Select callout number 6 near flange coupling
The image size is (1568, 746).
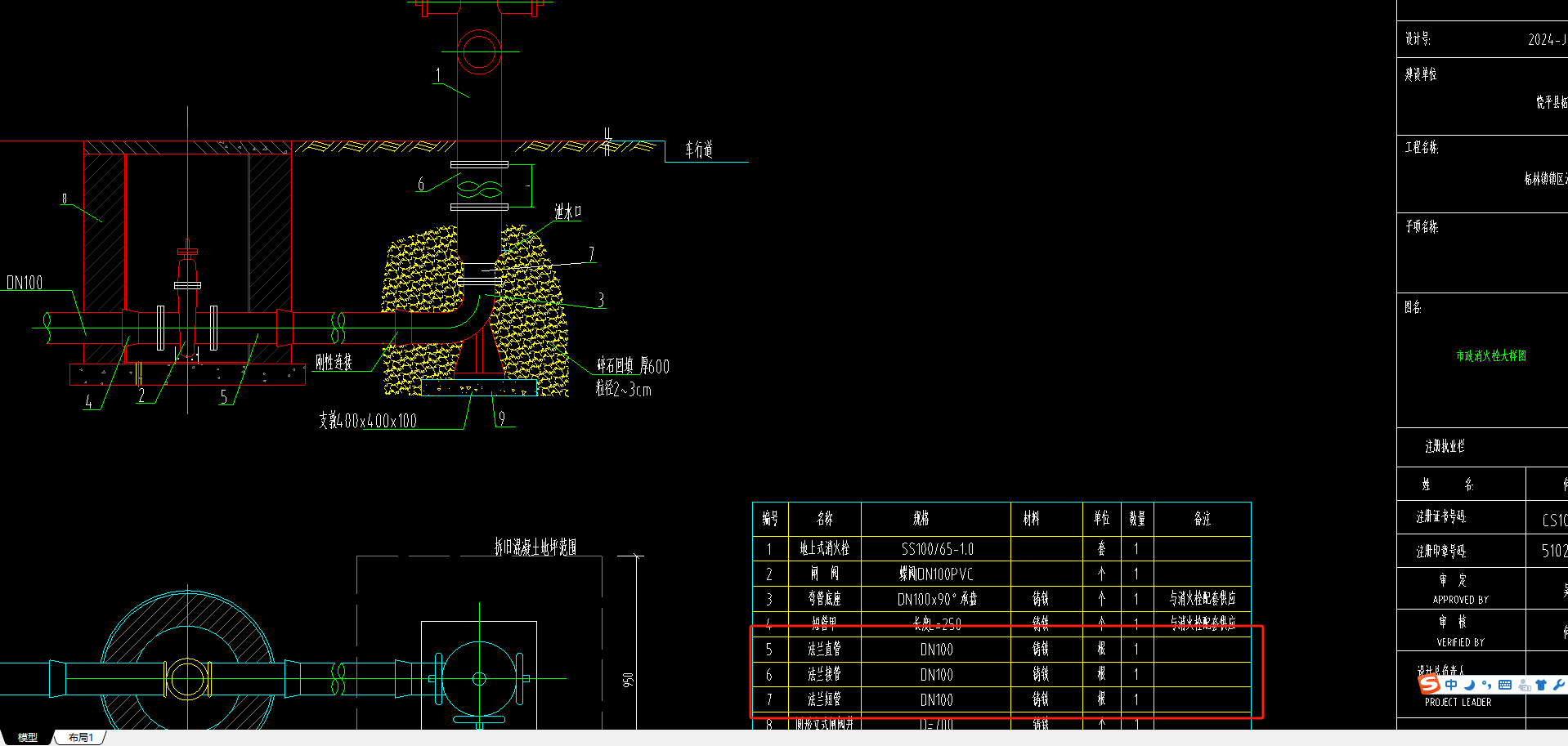point(421,185)
